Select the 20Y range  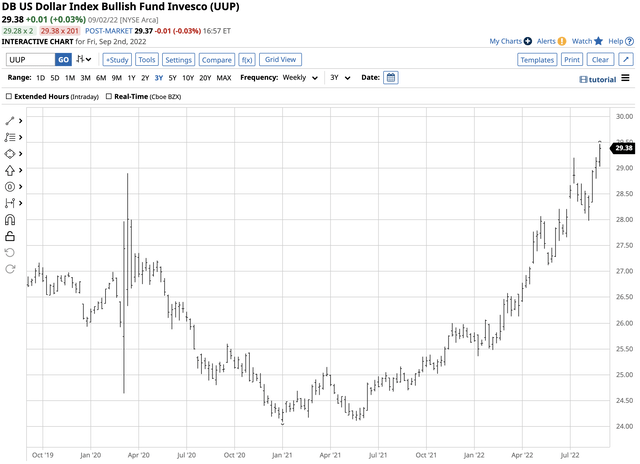205,78
